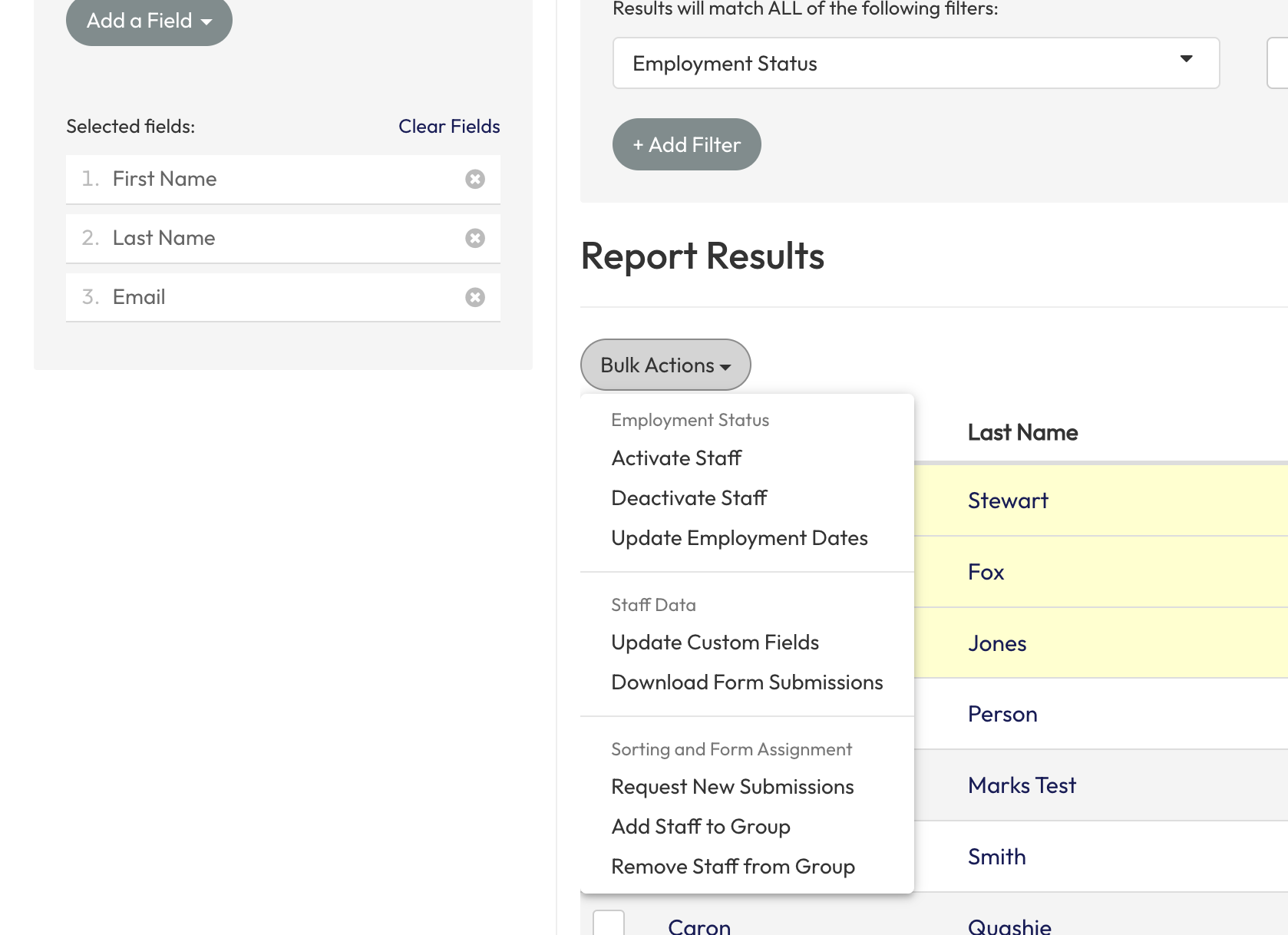Click the Clear Fields link
The height and width of the screenshot is (935, 1288).
449,126
